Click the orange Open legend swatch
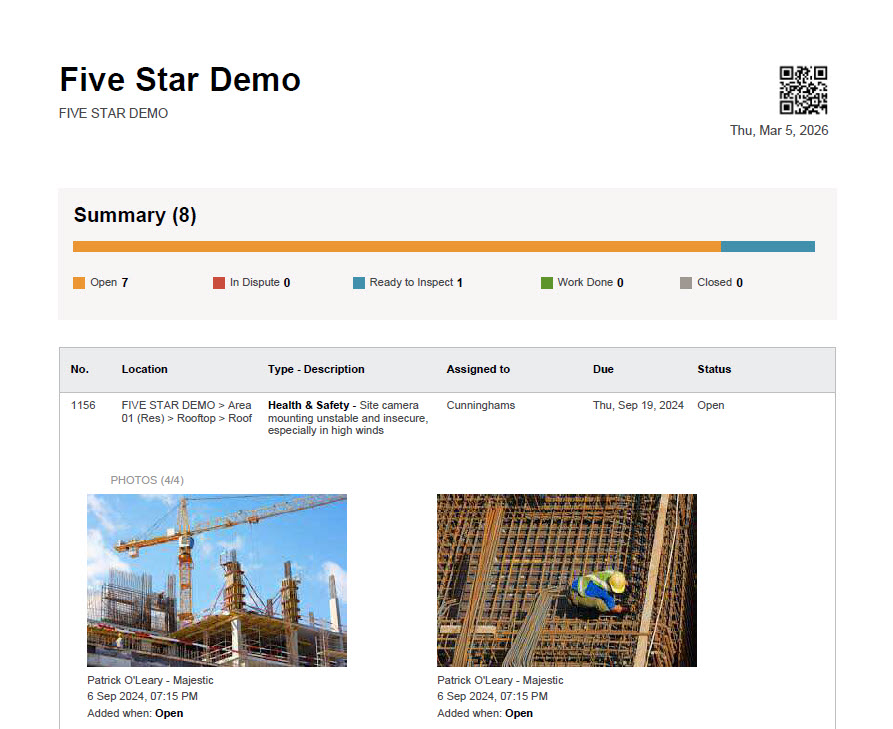This screenshot has width=893, height=729. point(80,283)
